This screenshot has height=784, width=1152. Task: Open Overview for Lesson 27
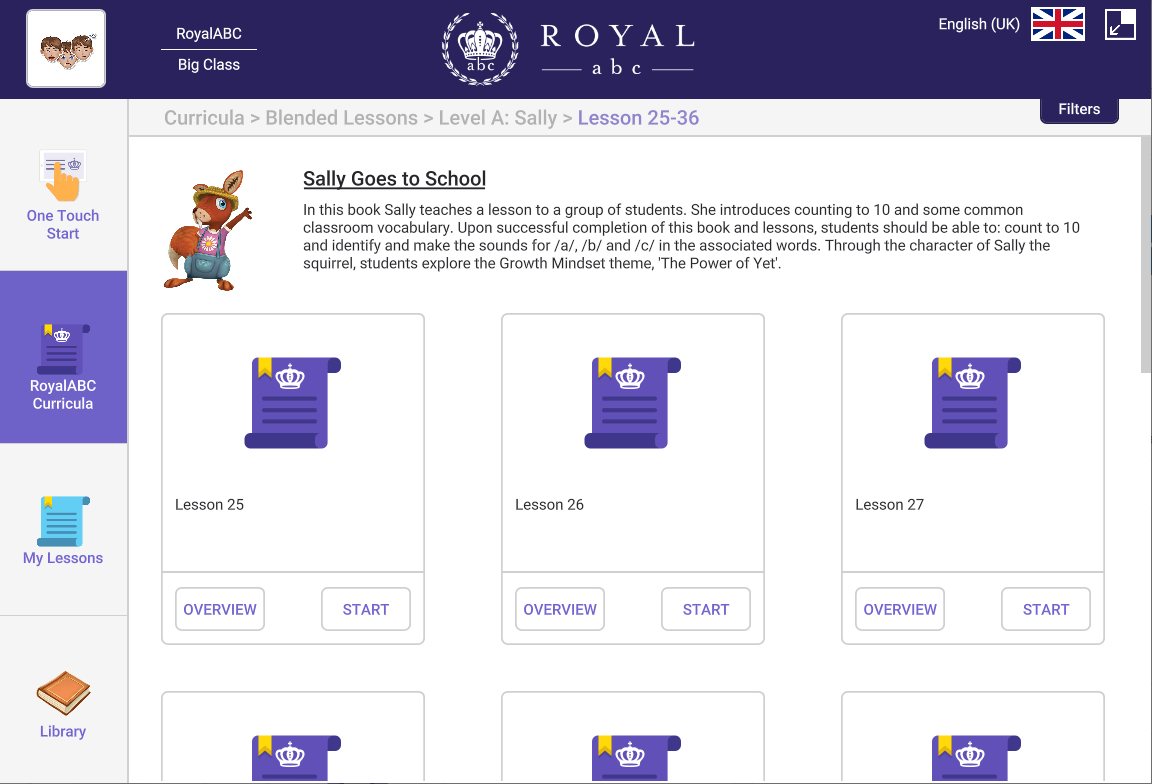pos(900,609)
